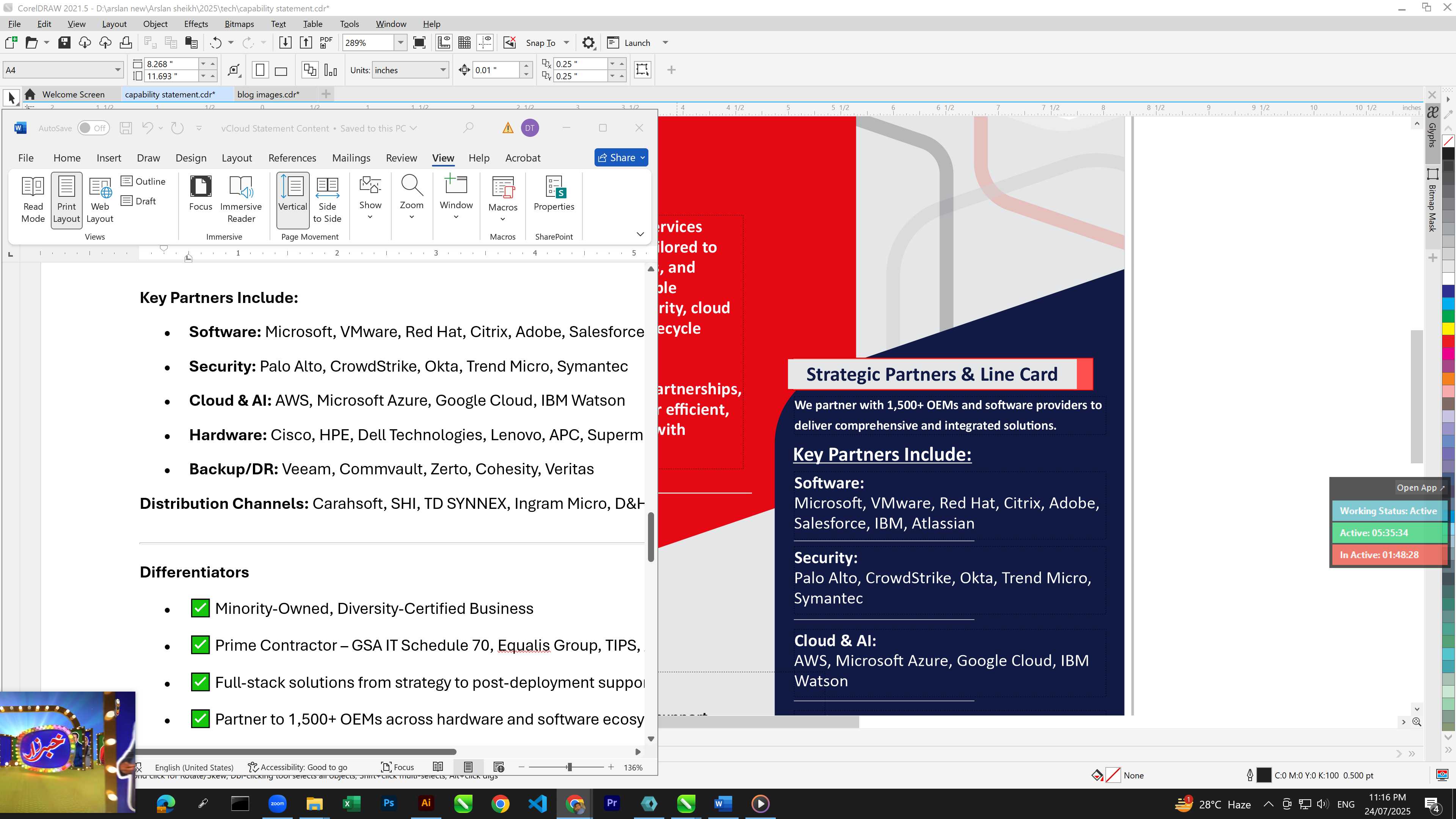
Task: Click Outline view button in Word
Action: coord(144,182)
